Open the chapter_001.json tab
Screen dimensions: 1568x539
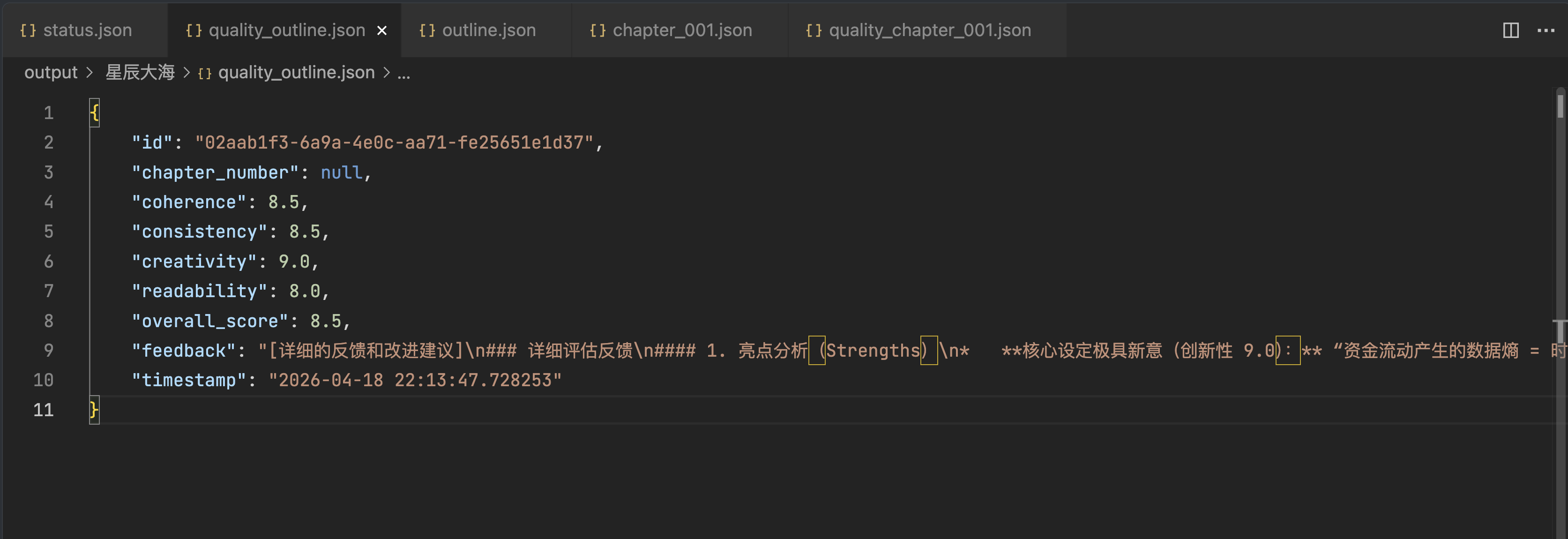pos(682,30)
